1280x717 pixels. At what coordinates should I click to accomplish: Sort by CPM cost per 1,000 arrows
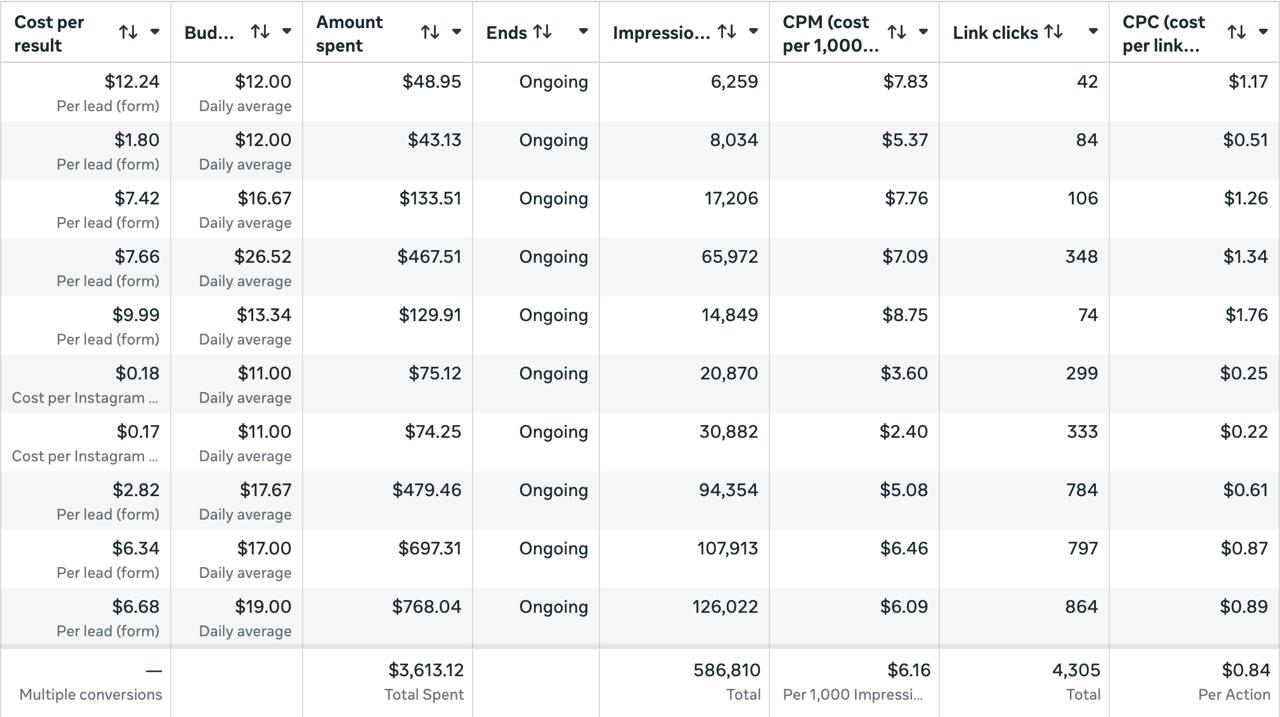pyautogui.click(x=897, y=32)
